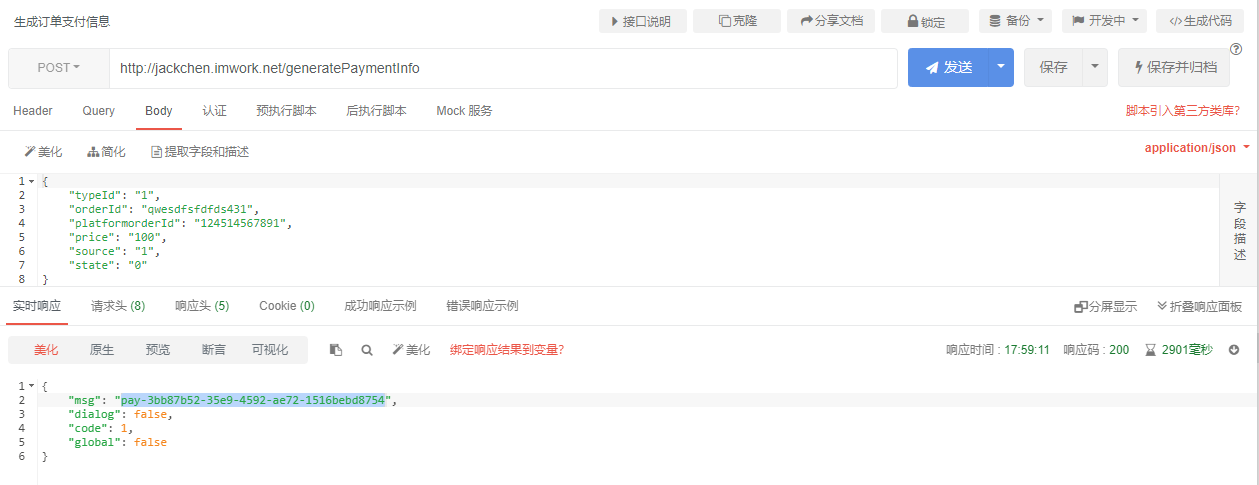Select the Body tab
This screenshot has height=485, width=1259.
click(x=158, y=111)
